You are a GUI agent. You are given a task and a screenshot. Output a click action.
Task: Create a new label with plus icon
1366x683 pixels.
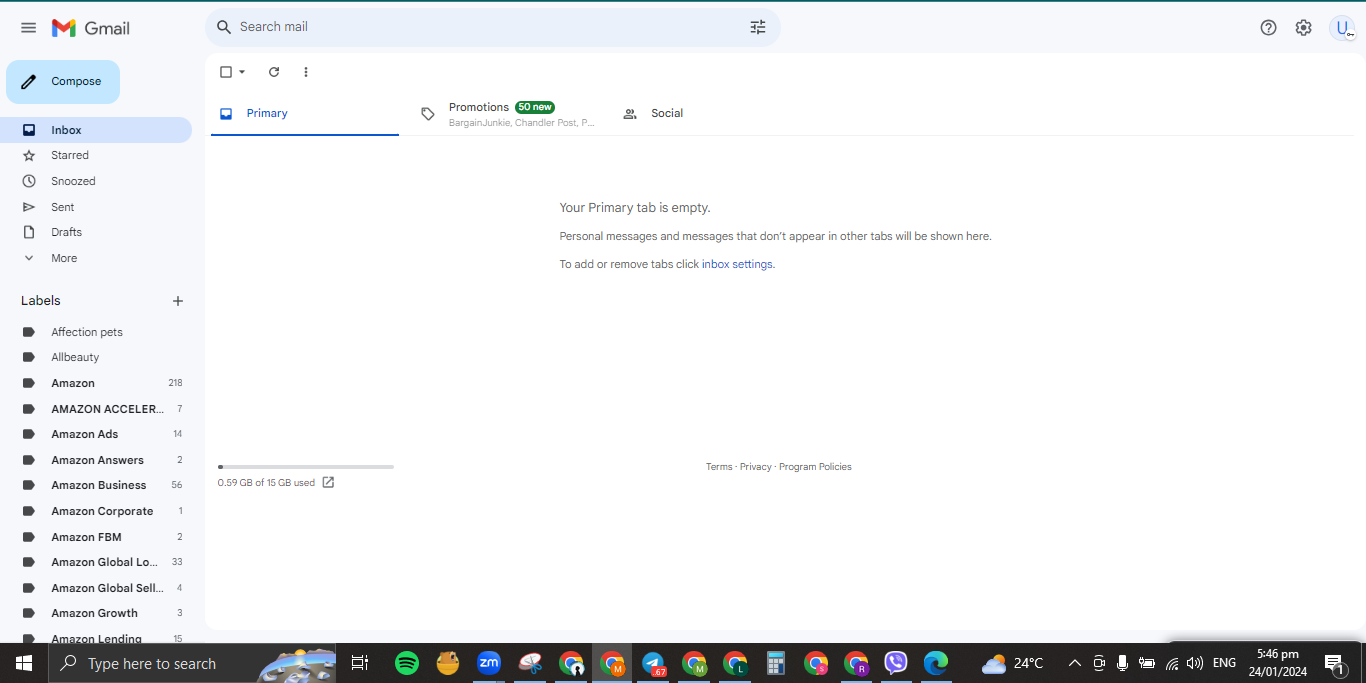178,301
